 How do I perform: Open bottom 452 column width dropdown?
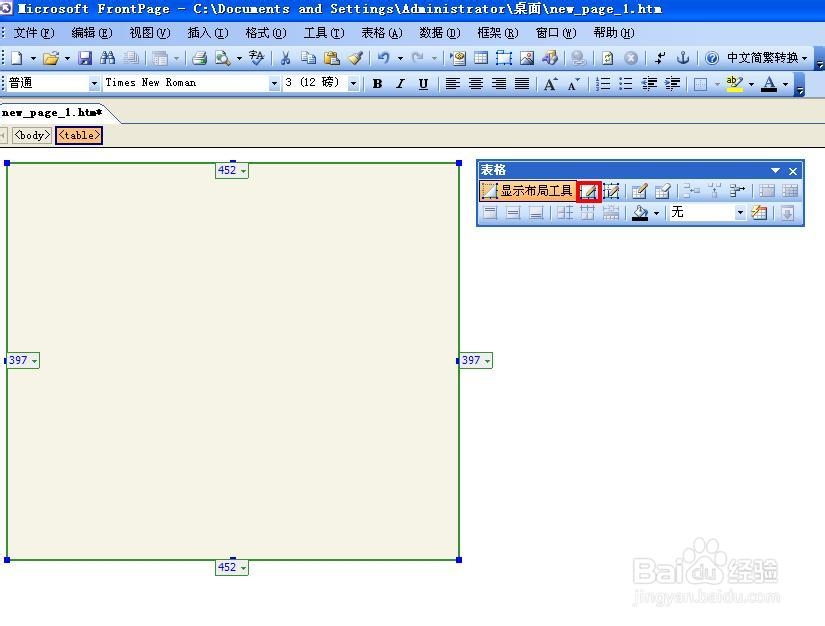click(243, 568)
